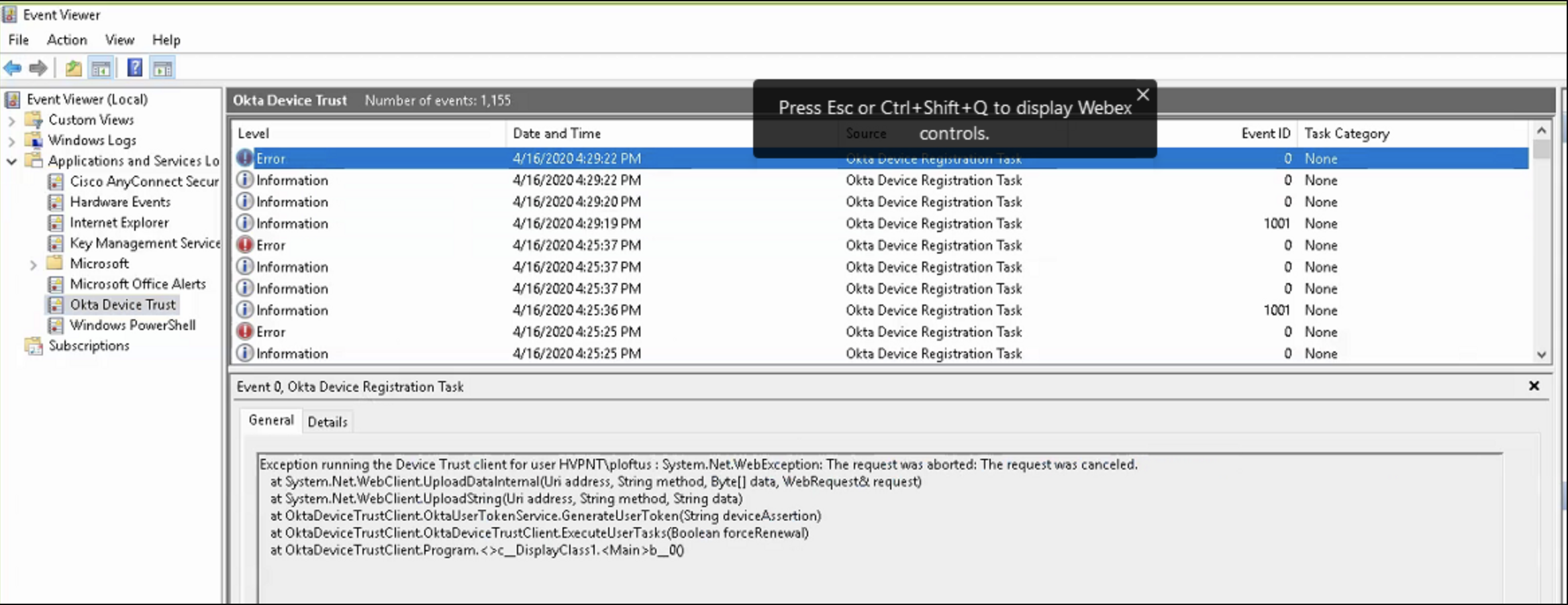The image size is (1568, 605).
Task: Expand the Custom Views tree node
Action: point(11,121)
